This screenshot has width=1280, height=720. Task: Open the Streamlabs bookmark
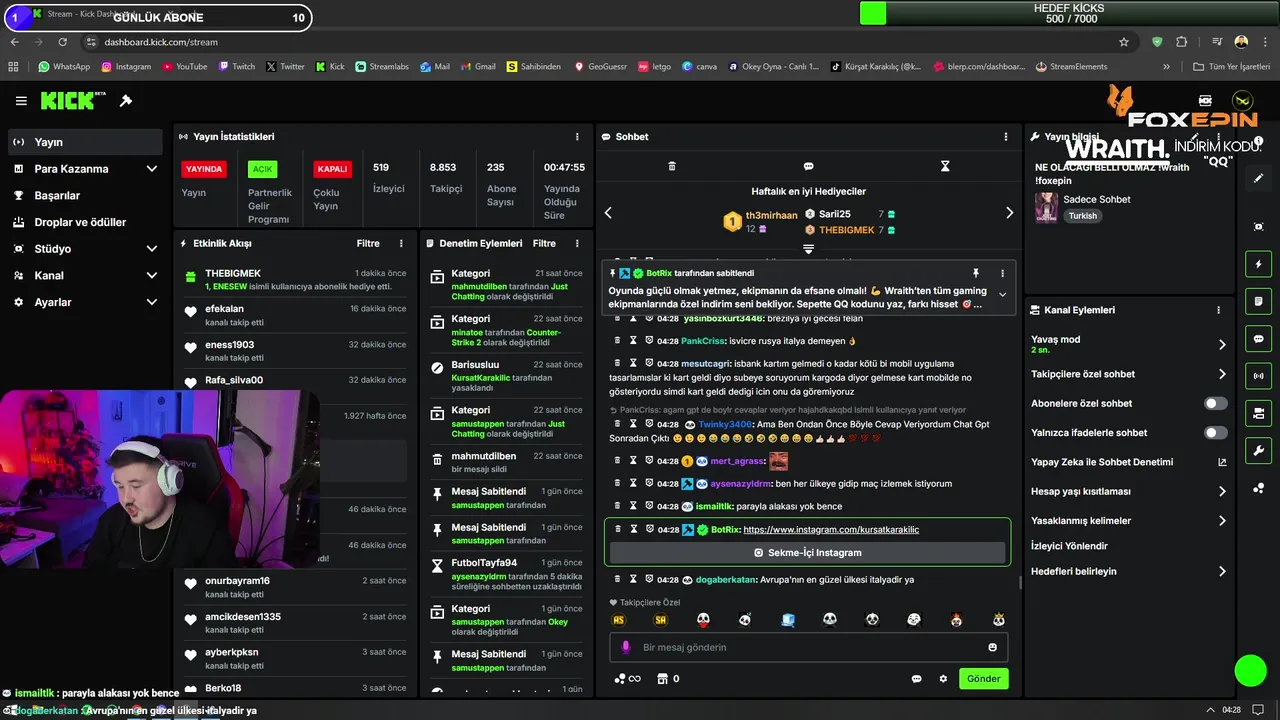[381, 67]
